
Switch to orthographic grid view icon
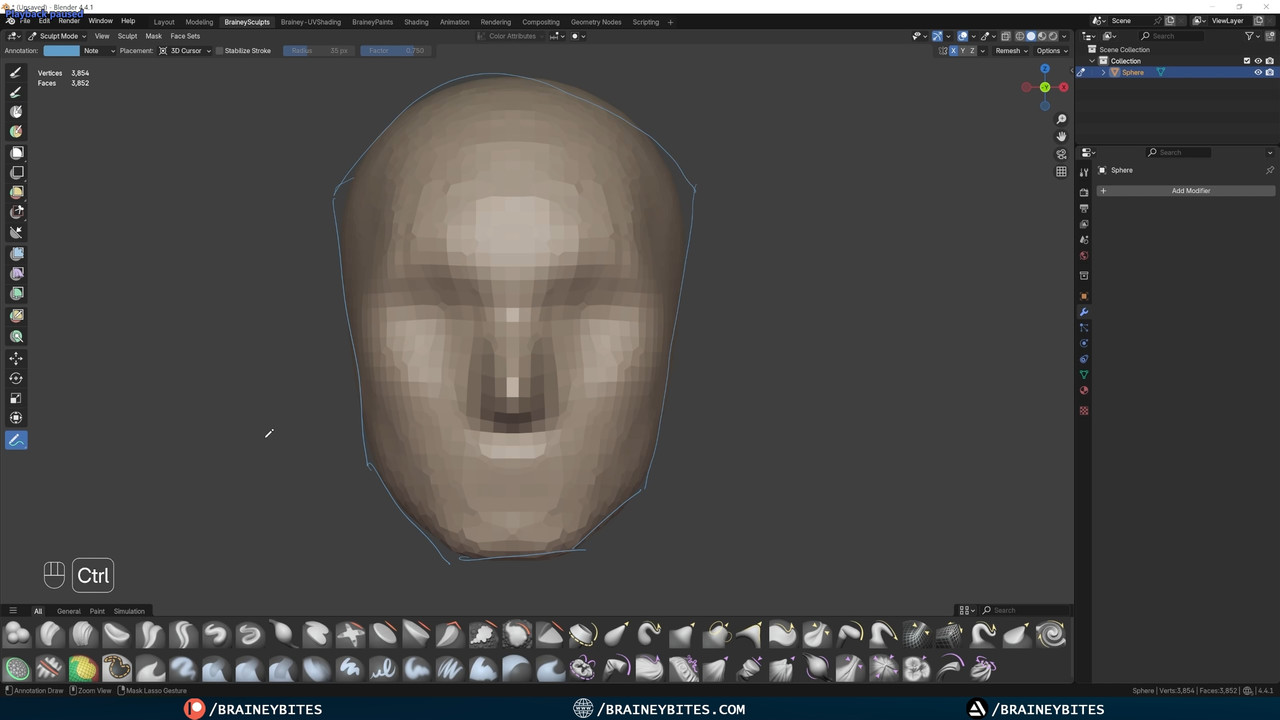[1061, 171]
